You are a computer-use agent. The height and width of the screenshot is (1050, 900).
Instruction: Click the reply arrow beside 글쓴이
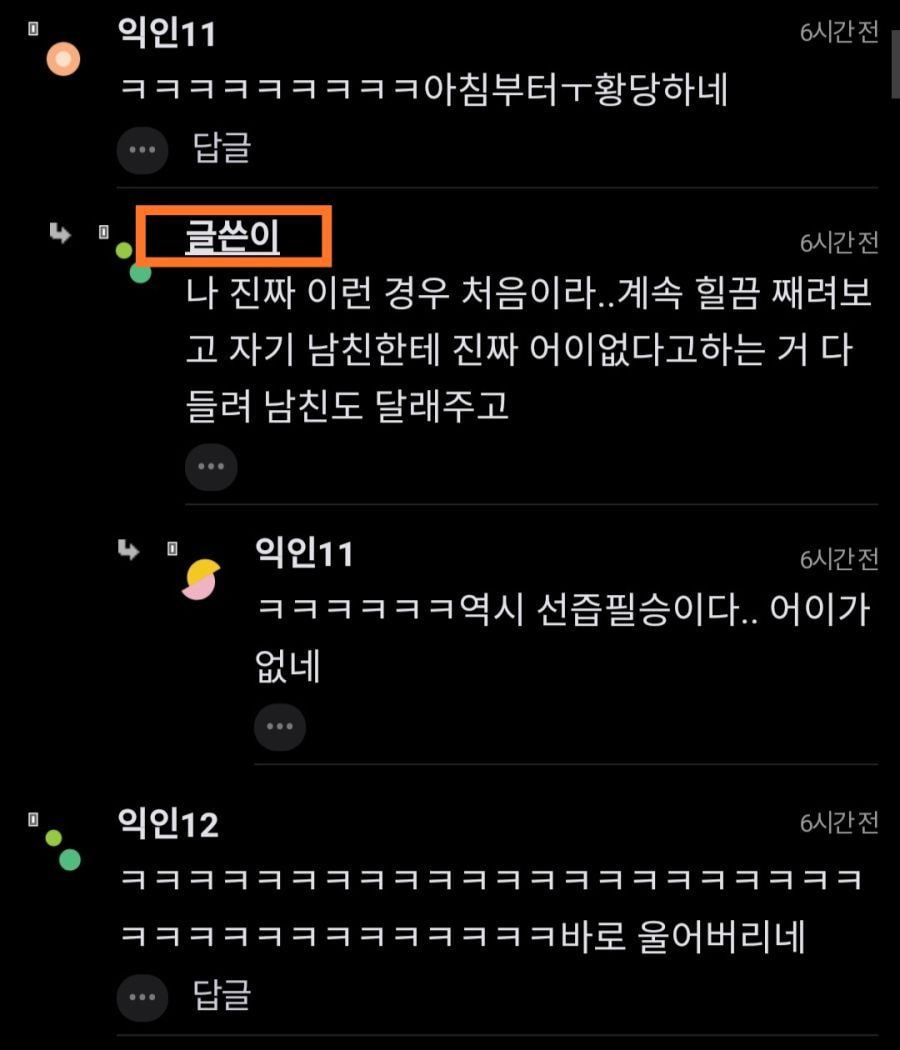(x=60, y=234)
